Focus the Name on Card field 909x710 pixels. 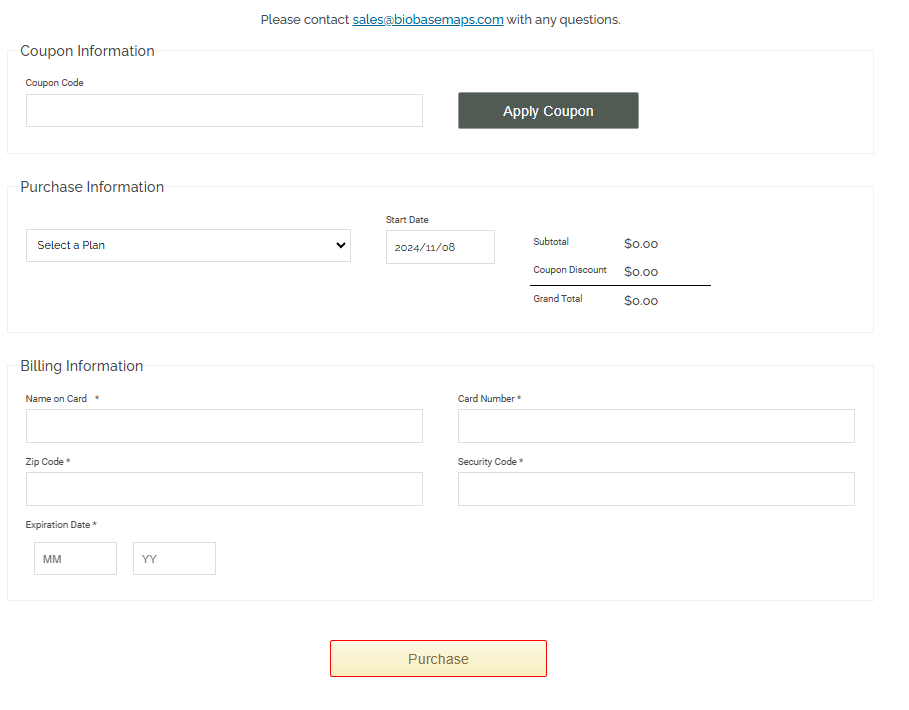[x=224, y=426]
